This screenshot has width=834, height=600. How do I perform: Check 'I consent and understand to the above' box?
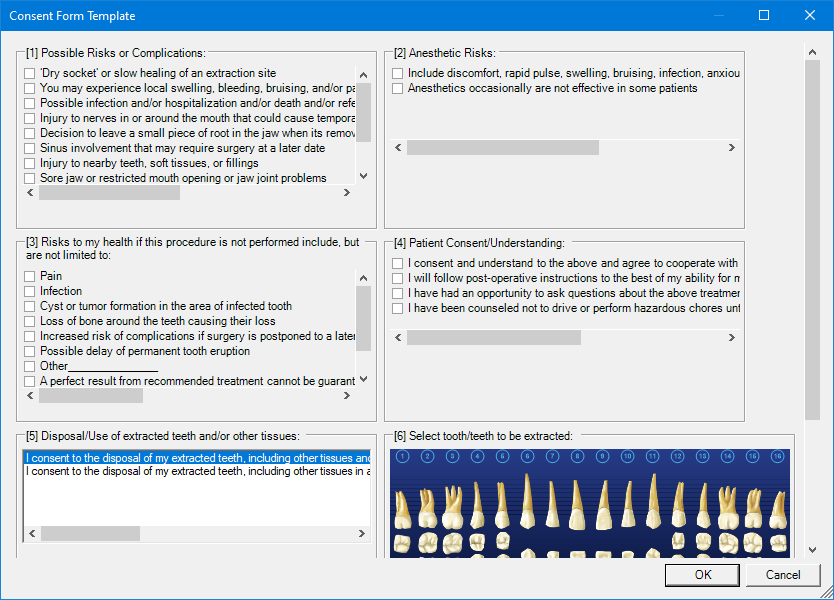click(x=397, y=263)
